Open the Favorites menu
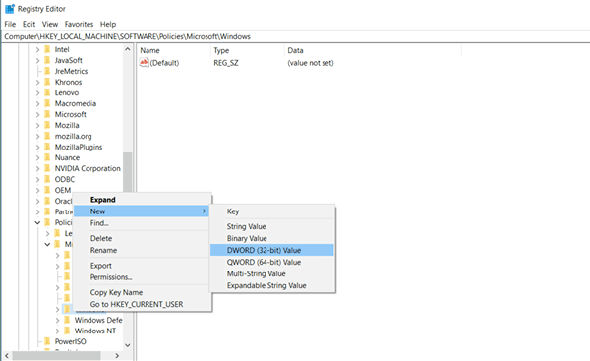This screenshot has width=590, height=361. (79, 24)
